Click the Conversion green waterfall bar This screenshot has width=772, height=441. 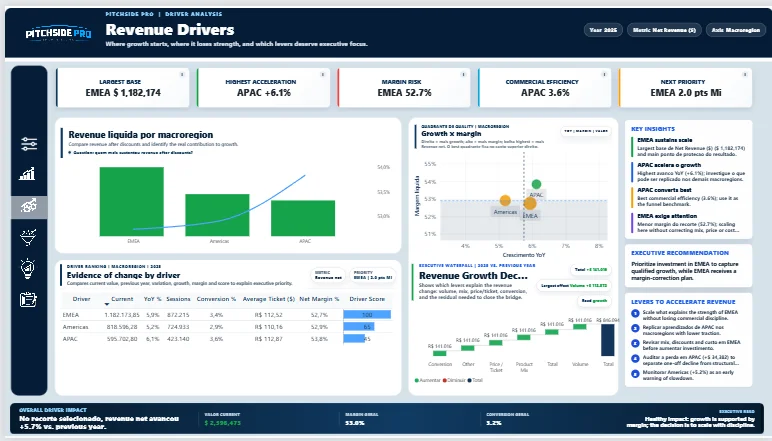pyautogui.click(x=439, y=353)
